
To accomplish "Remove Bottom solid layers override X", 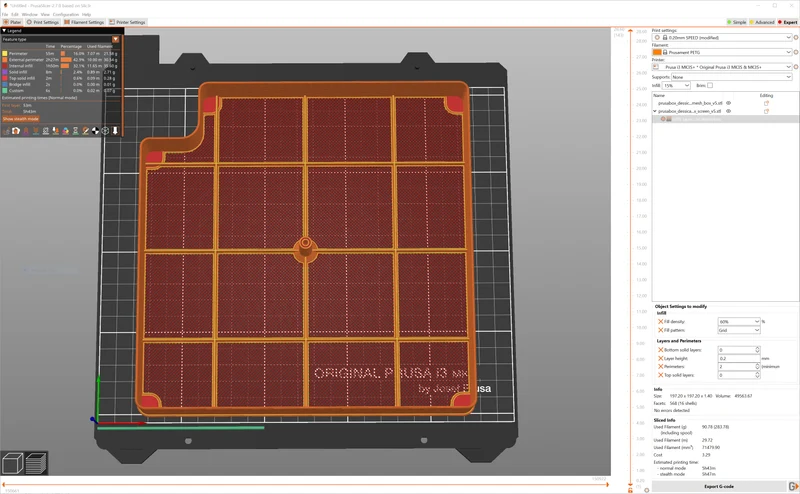I will 661,350.
